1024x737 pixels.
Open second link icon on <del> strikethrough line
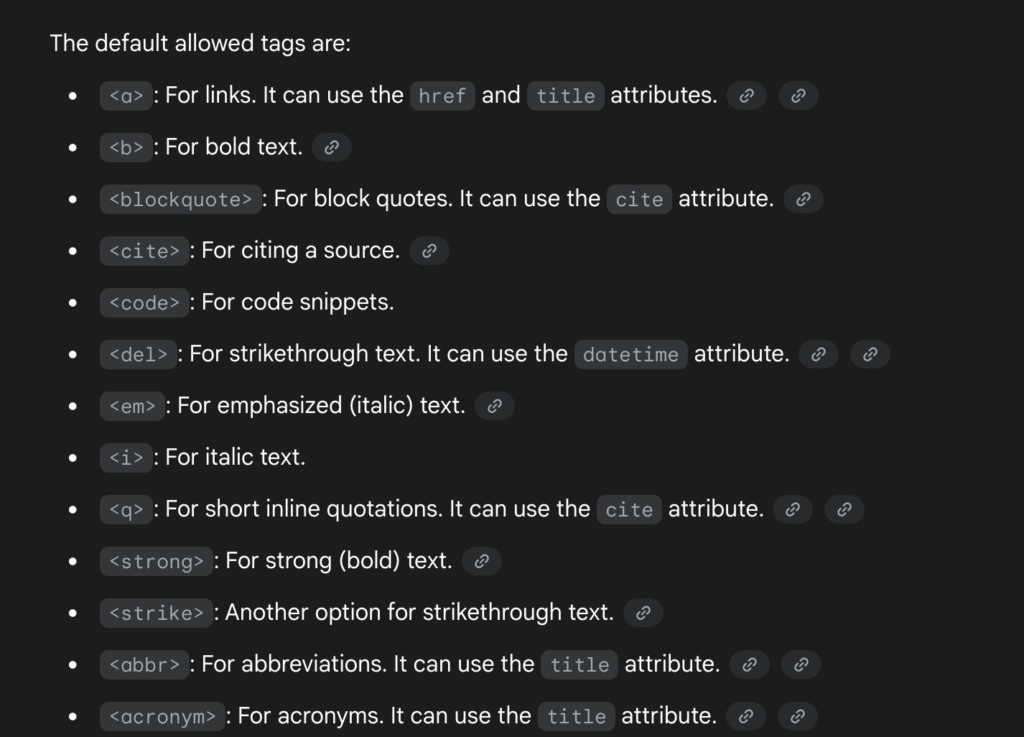click(x=870, y=354)
